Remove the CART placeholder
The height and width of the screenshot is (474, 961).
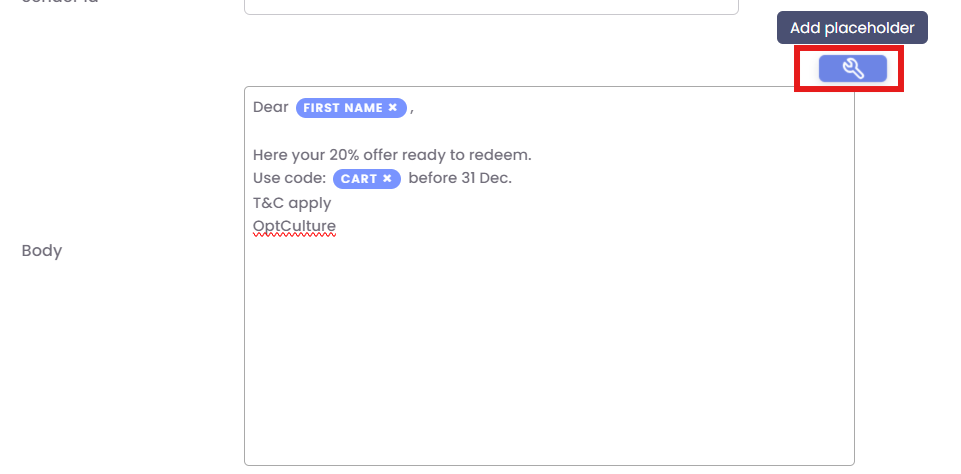[387, 179]
